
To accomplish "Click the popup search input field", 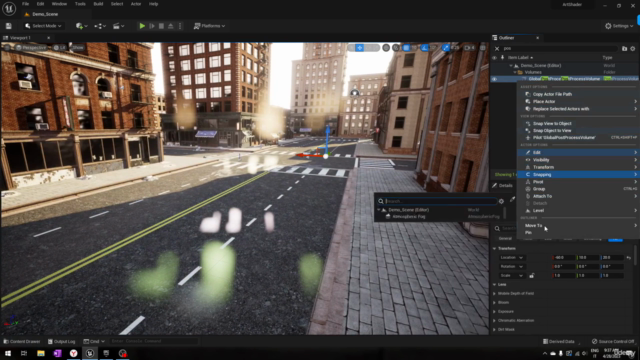I will tap(440, 201).
